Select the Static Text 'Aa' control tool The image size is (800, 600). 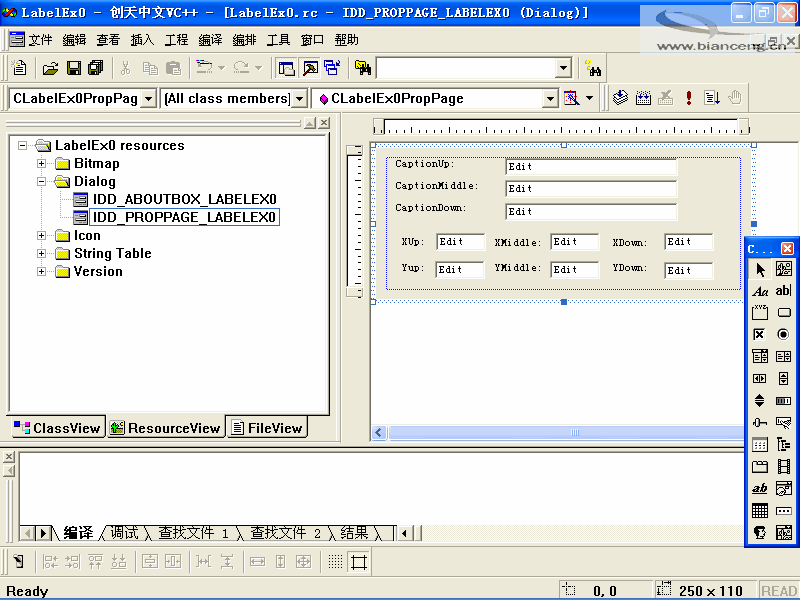[760, 291]
